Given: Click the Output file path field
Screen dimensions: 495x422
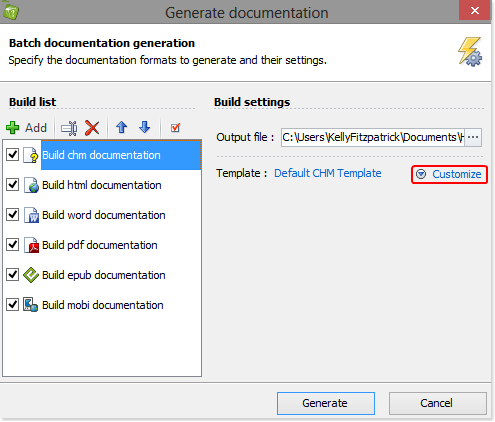Looking at the screenshot, I should pyautogui.click(x=373, y=137).
